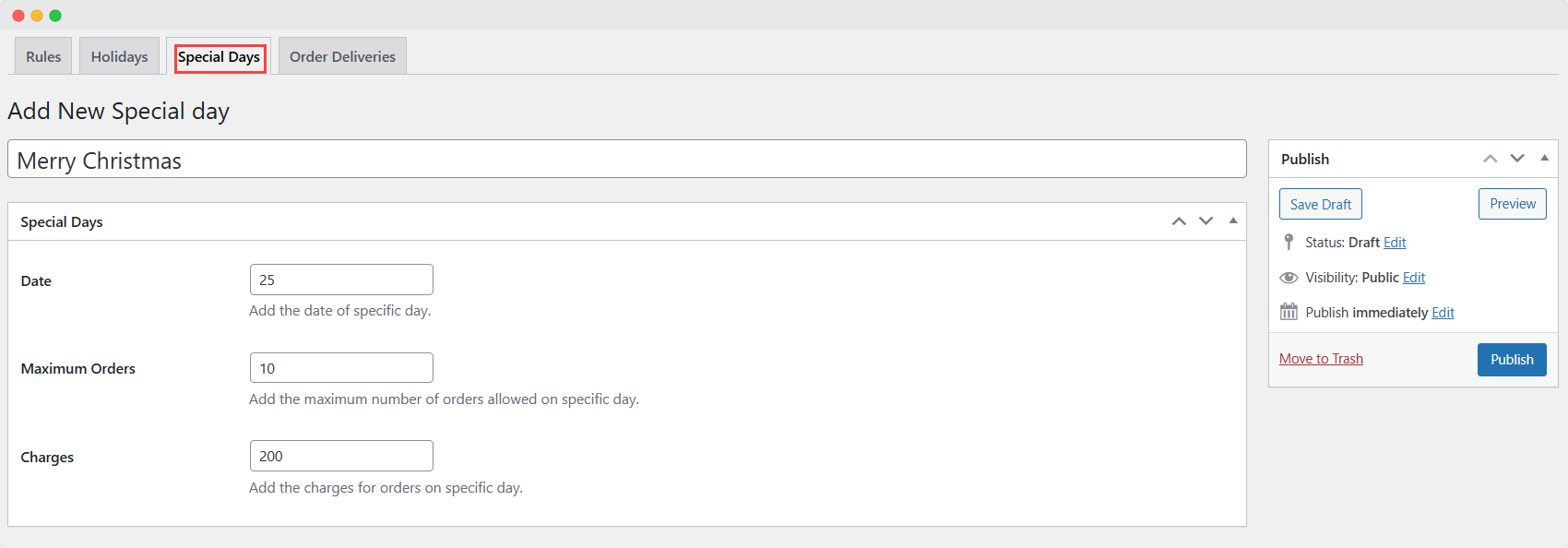Click Move to Trash
1568x548 pixels.
(x=1321, y=358)
